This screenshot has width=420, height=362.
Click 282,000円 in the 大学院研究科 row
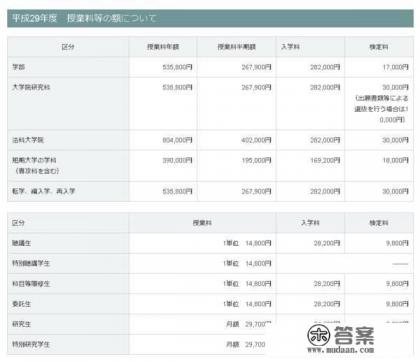(325, 87)
